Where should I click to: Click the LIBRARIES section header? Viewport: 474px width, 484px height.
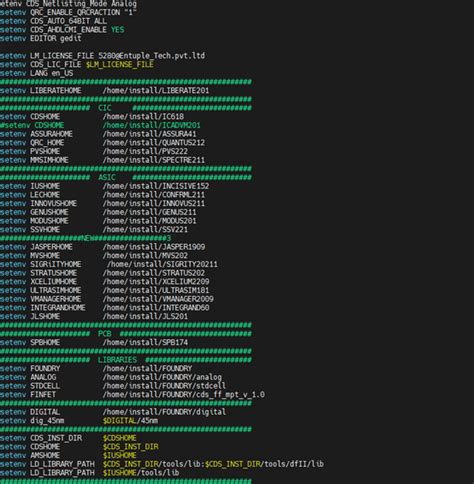coord(117,360)
